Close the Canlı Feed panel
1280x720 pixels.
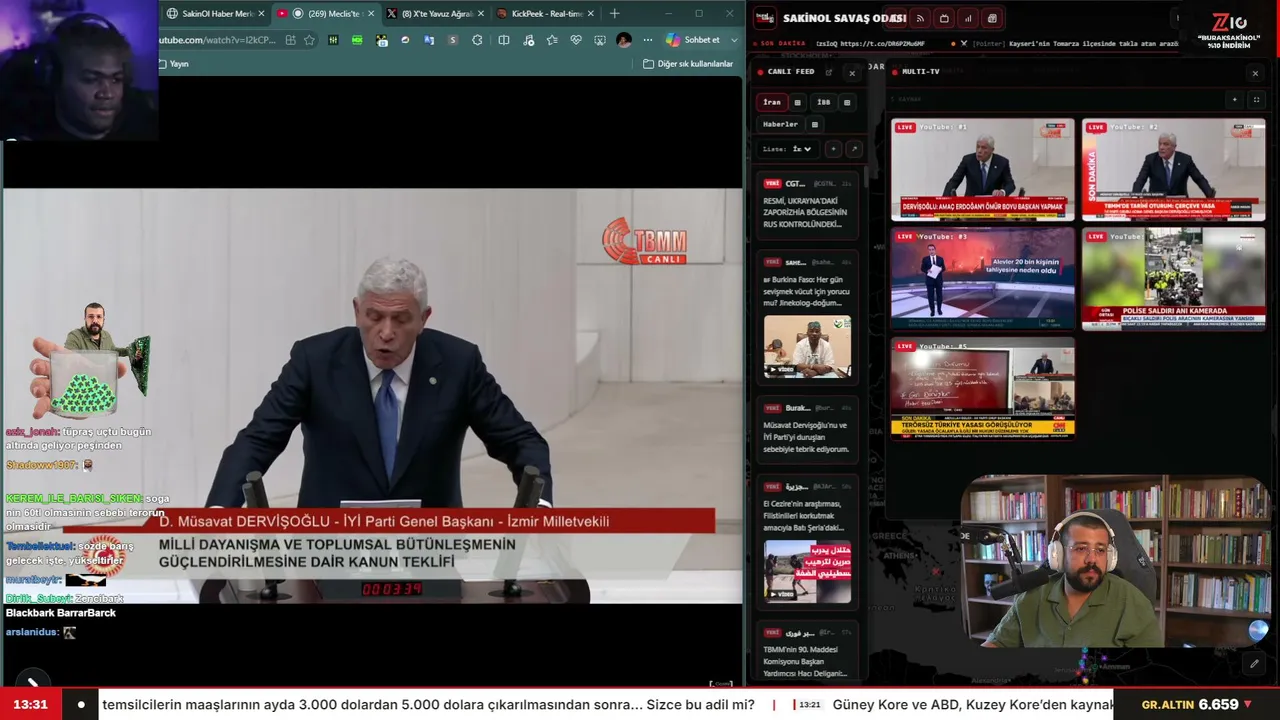point(852,73)
